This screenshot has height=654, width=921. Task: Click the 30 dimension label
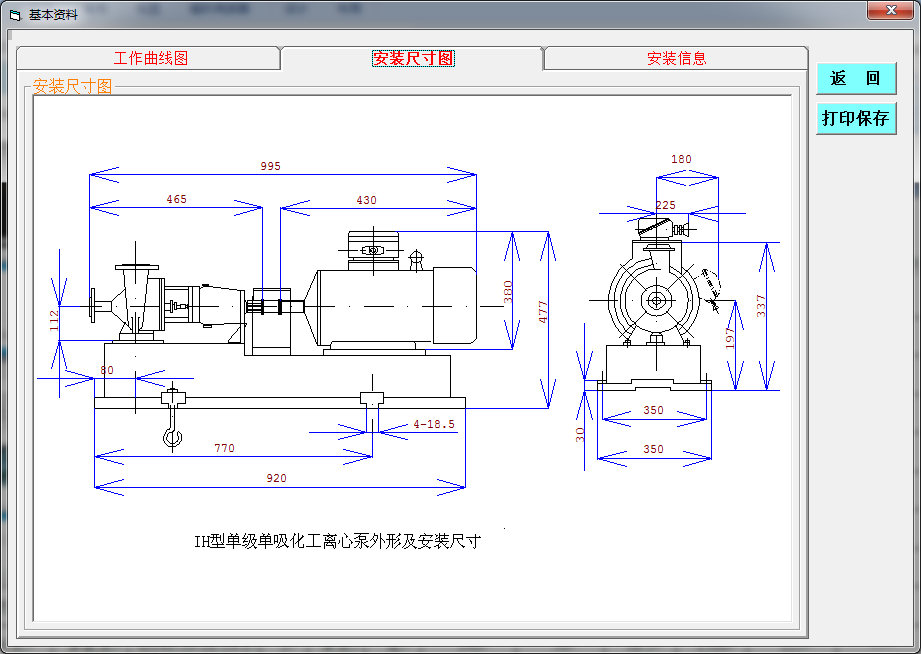(x=580, y=435)
